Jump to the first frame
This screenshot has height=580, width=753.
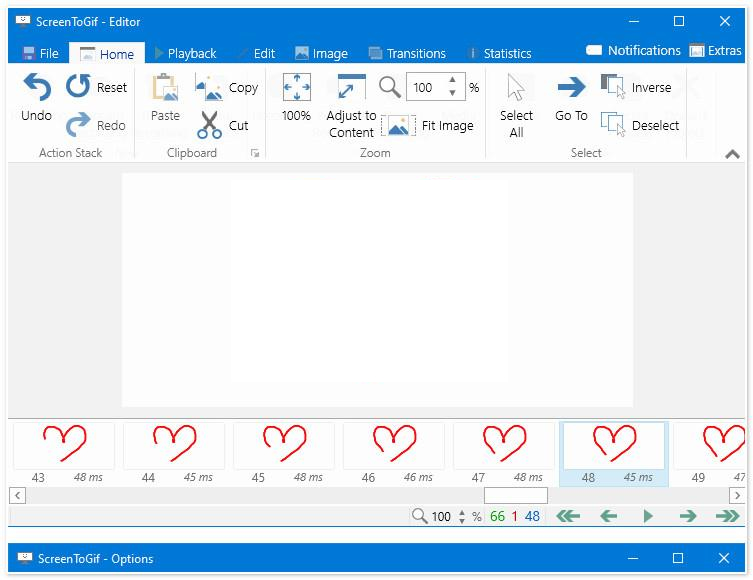(x=568, y=516)
